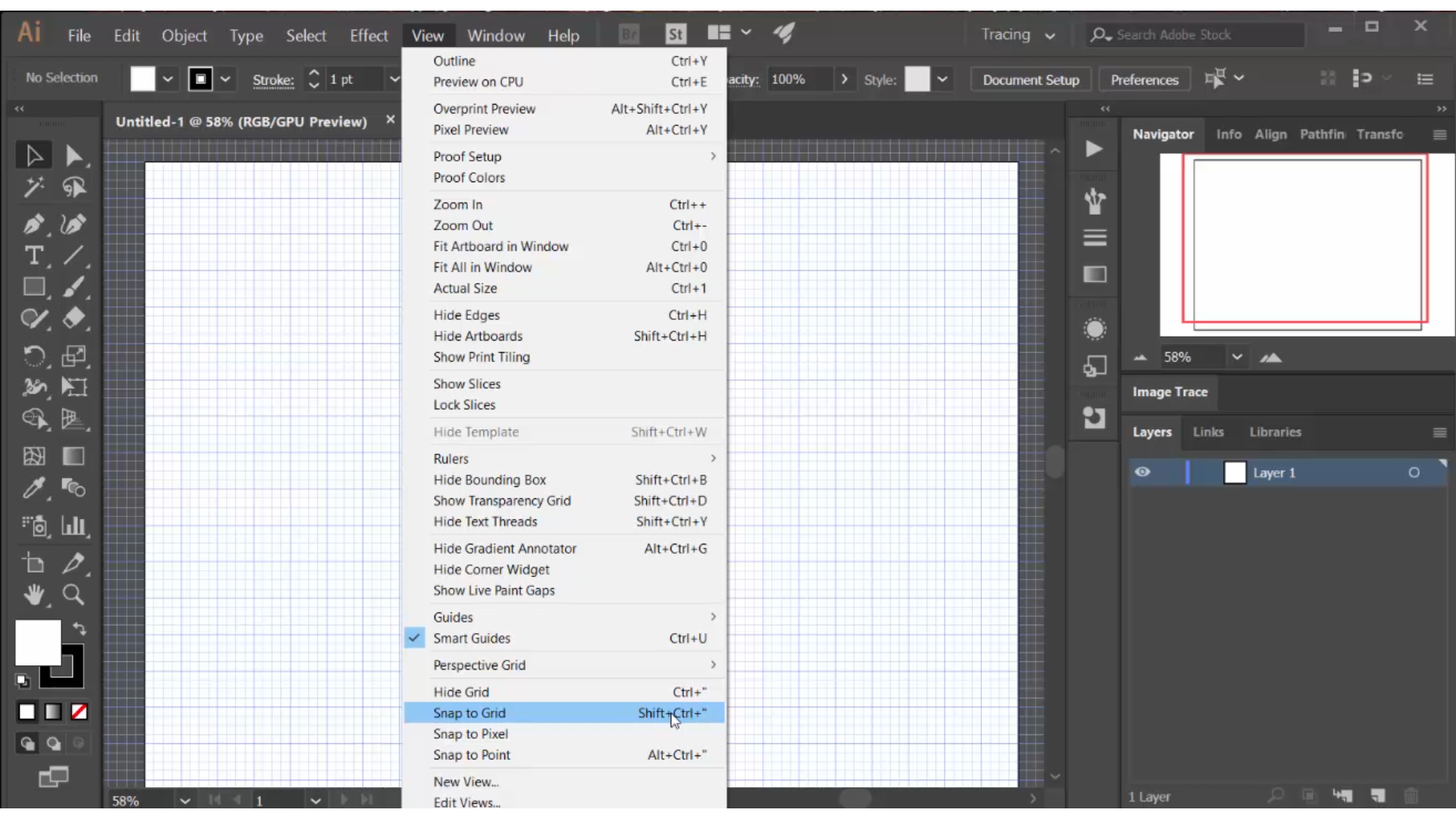Click the zoom percentage input field
1456x819 pixels.
[140, 799]
